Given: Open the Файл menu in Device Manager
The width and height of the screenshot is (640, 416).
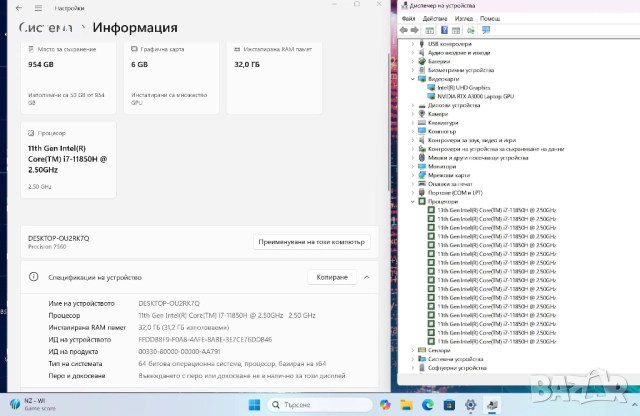Looking at the screenshot, I should (x=408, y=18).
